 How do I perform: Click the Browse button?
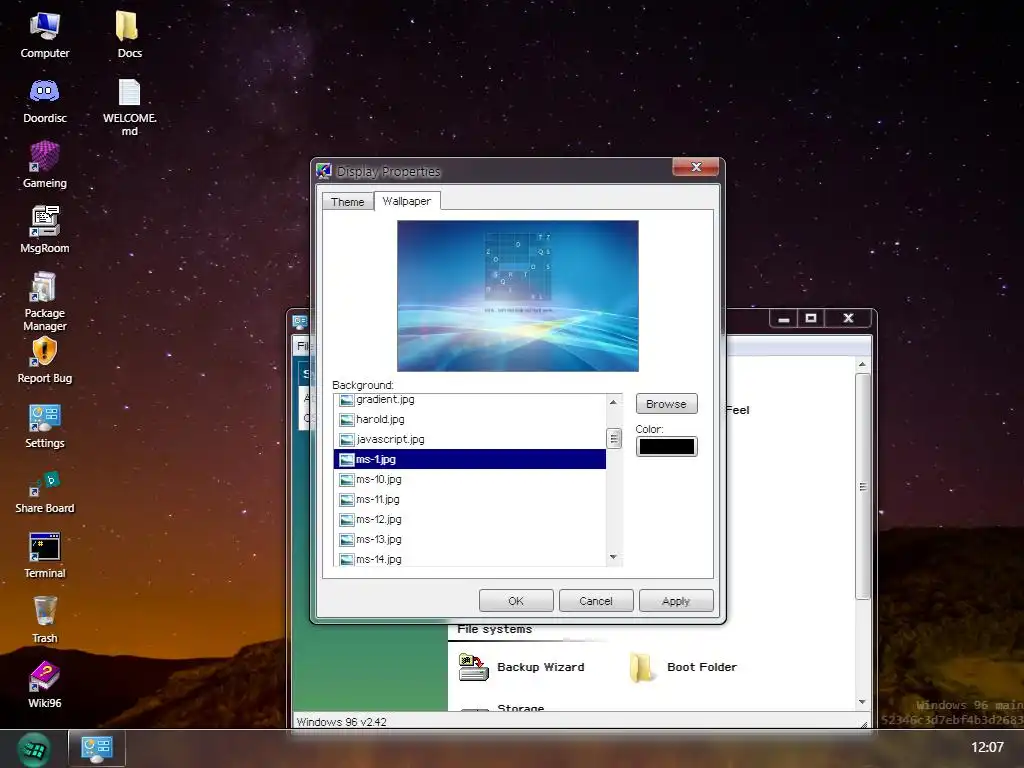(x=666, y=404)
